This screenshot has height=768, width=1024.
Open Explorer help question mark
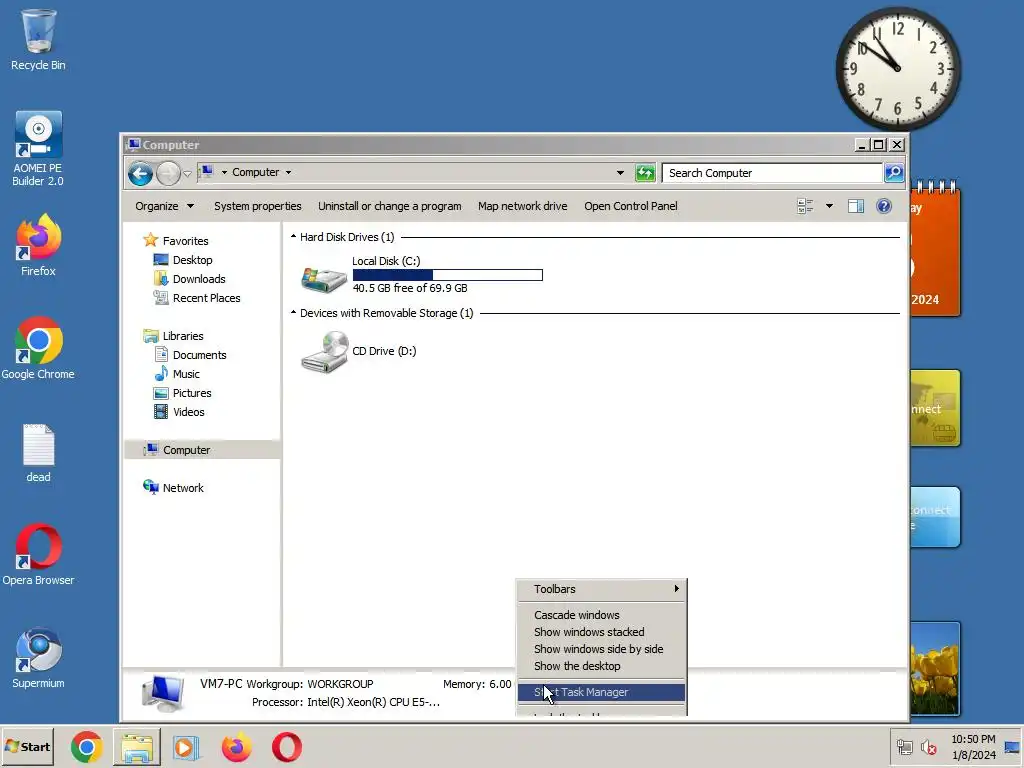point(884,206)
